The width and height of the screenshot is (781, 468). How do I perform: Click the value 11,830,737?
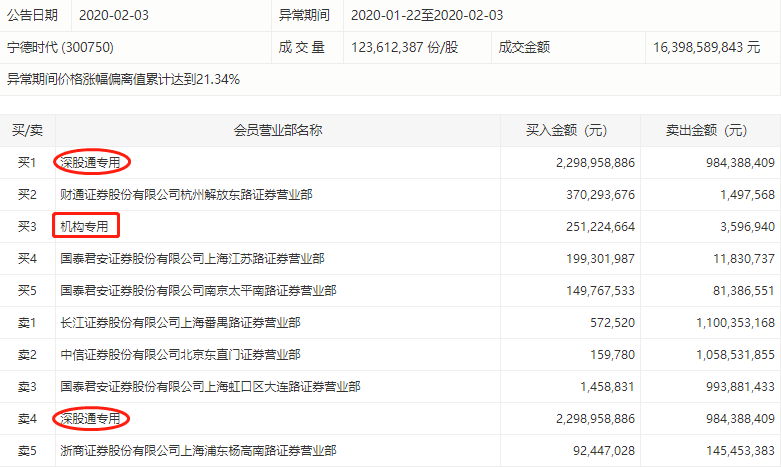(x=744, y=259)
